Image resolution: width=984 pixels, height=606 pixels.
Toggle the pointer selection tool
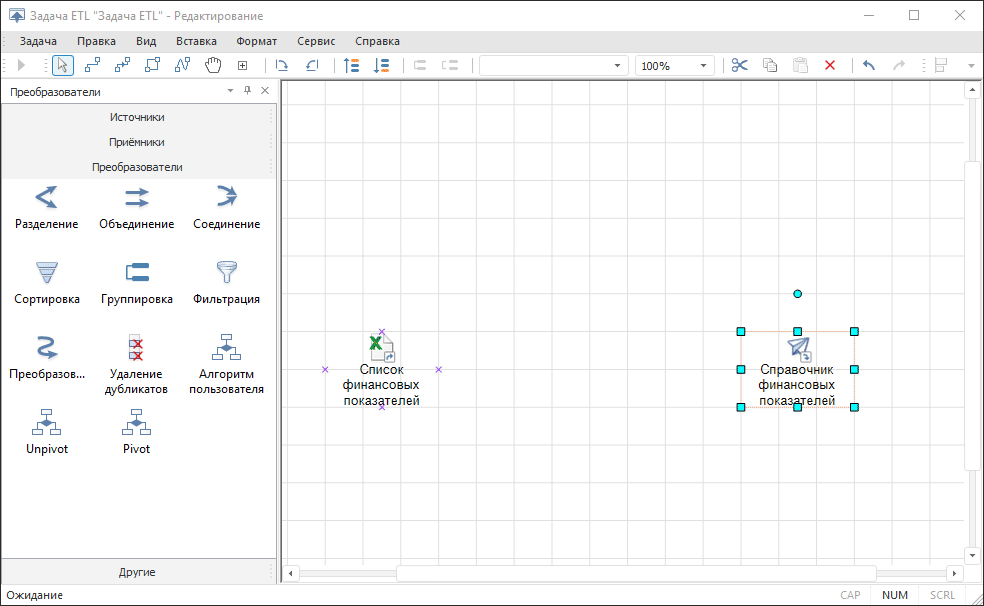[x=62, y=65]
